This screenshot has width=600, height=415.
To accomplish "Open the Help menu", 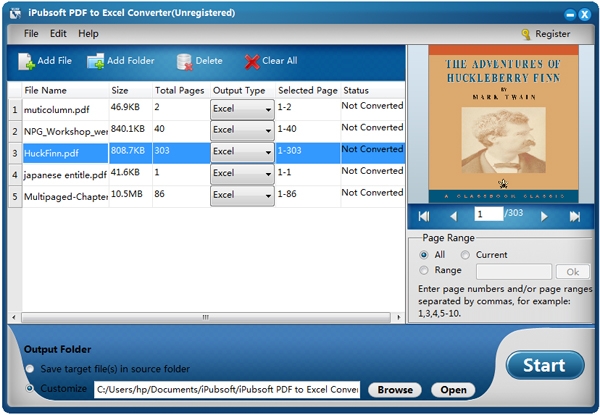I will click(88, 34).
